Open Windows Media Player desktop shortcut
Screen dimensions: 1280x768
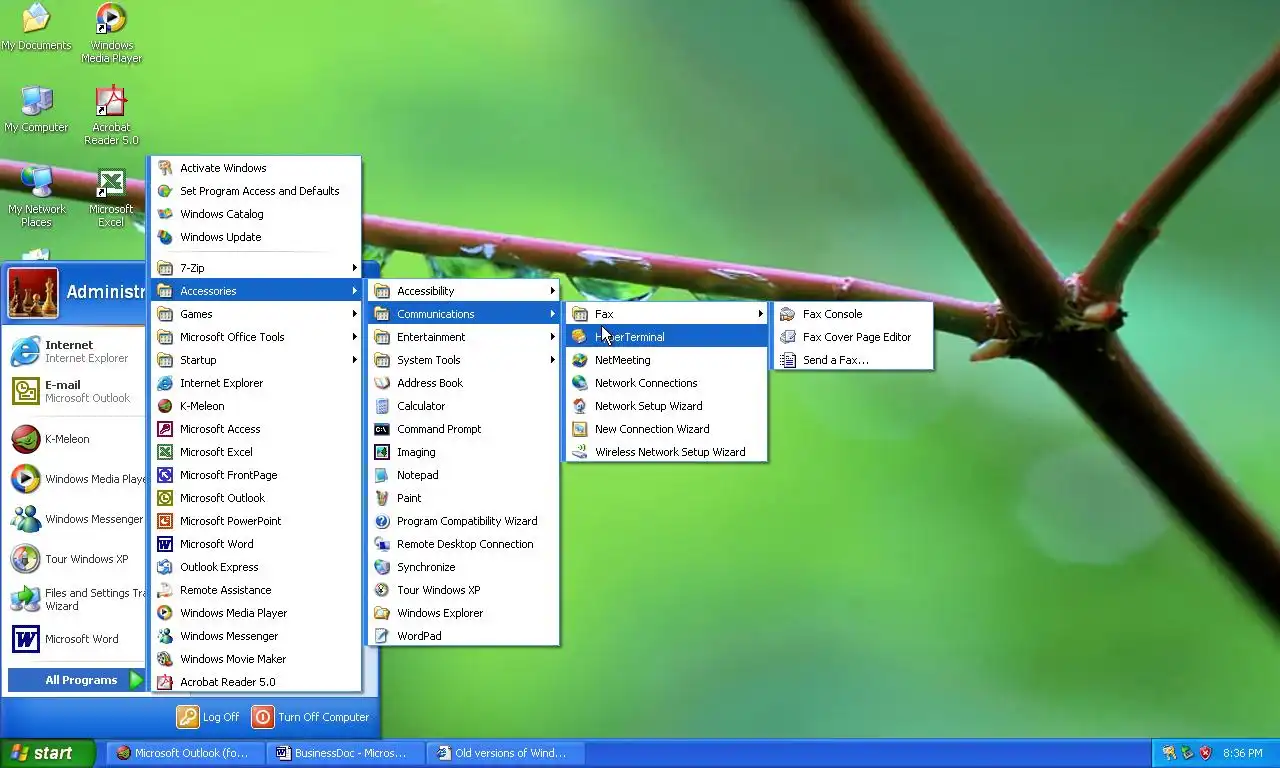pyautogui.click(x=111, y=33)
